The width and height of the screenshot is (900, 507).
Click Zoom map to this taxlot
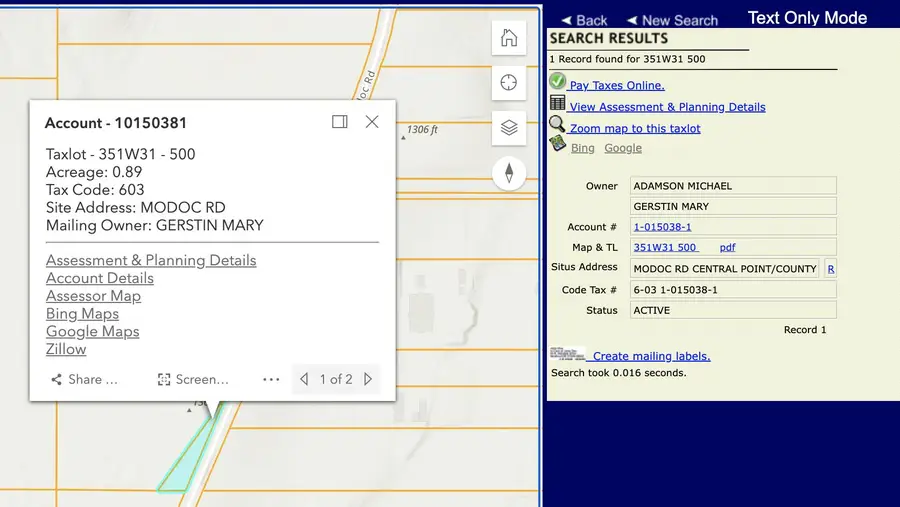[635, 129]
